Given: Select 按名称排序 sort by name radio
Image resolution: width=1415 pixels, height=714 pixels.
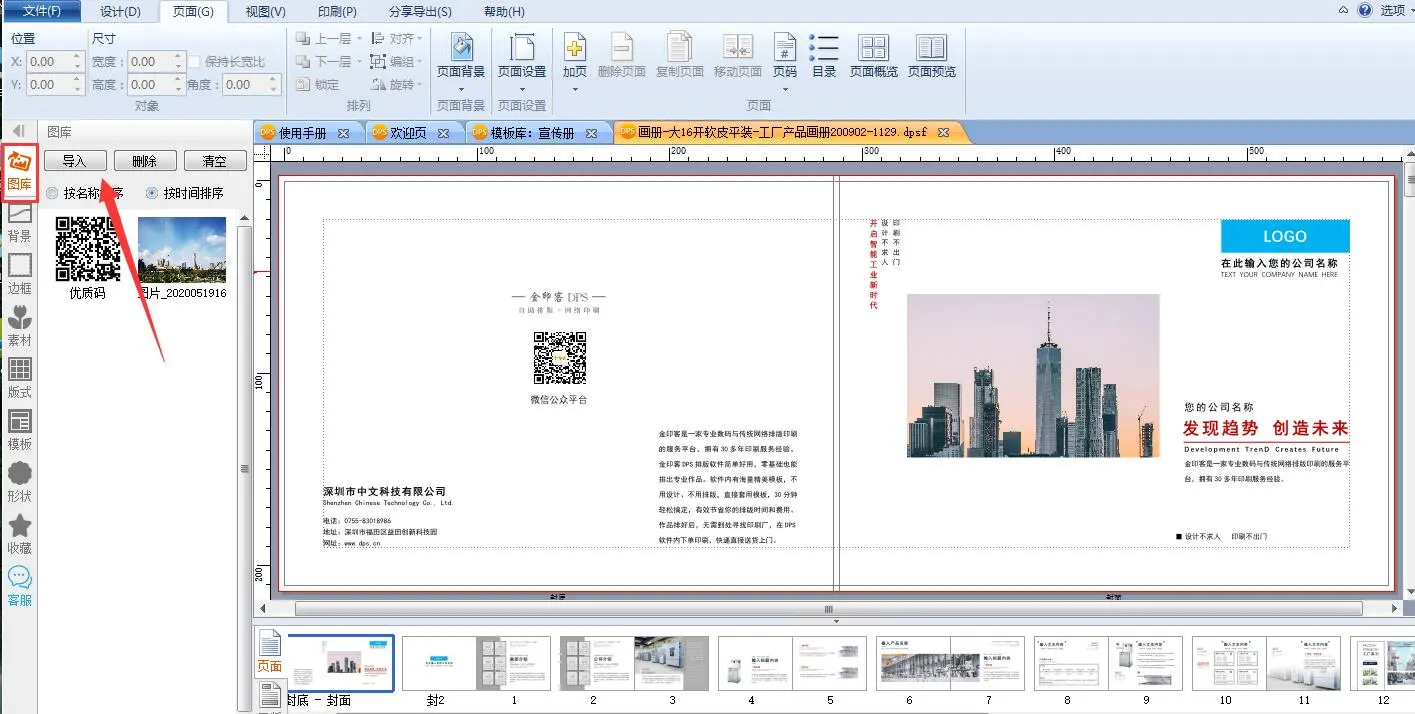Looking at the screenshot, I should click(x=53, y=193).
